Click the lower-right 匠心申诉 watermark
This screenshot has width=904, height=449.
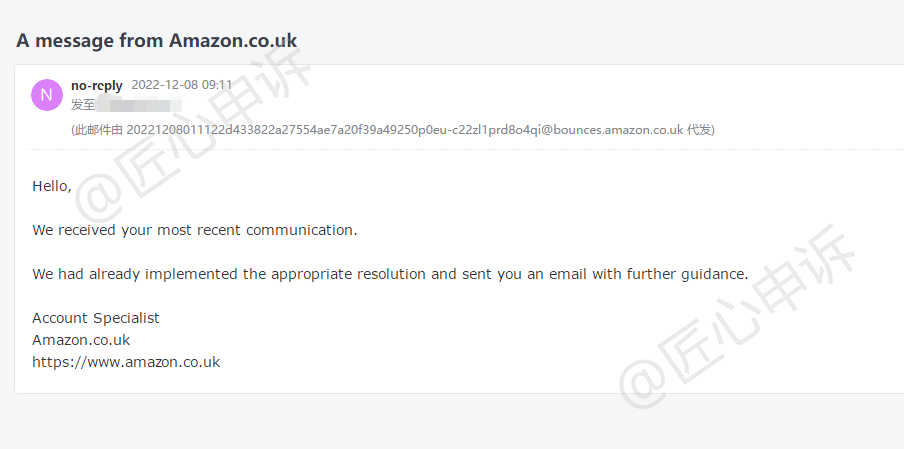click(737, 316)
